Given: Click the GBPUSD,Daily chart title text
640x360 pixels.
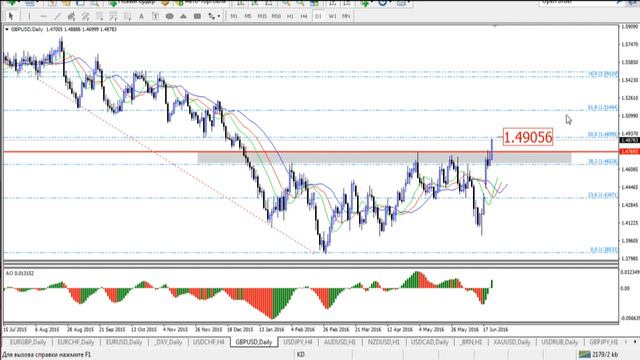Looking at the screenshot, I should (27, 29).
